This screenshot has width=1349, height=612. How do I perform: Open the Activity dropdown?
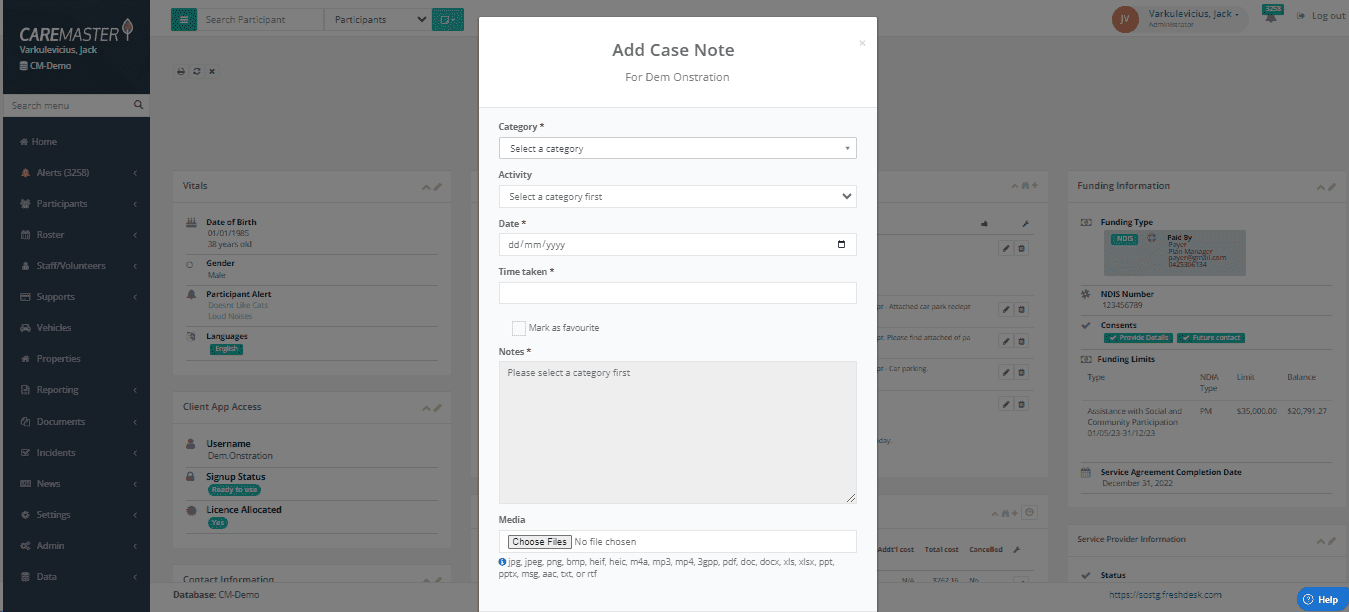point(677,196)
